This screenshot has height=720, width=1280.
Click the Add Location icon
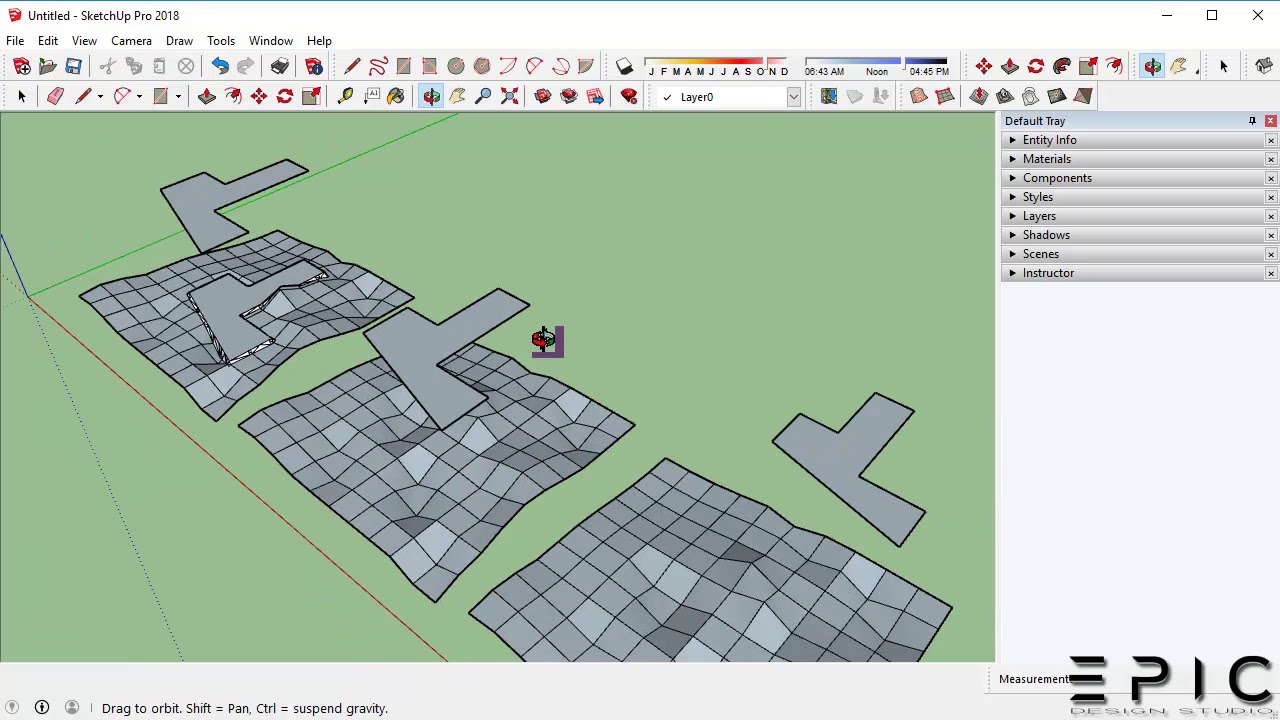(x=829, y=96)
